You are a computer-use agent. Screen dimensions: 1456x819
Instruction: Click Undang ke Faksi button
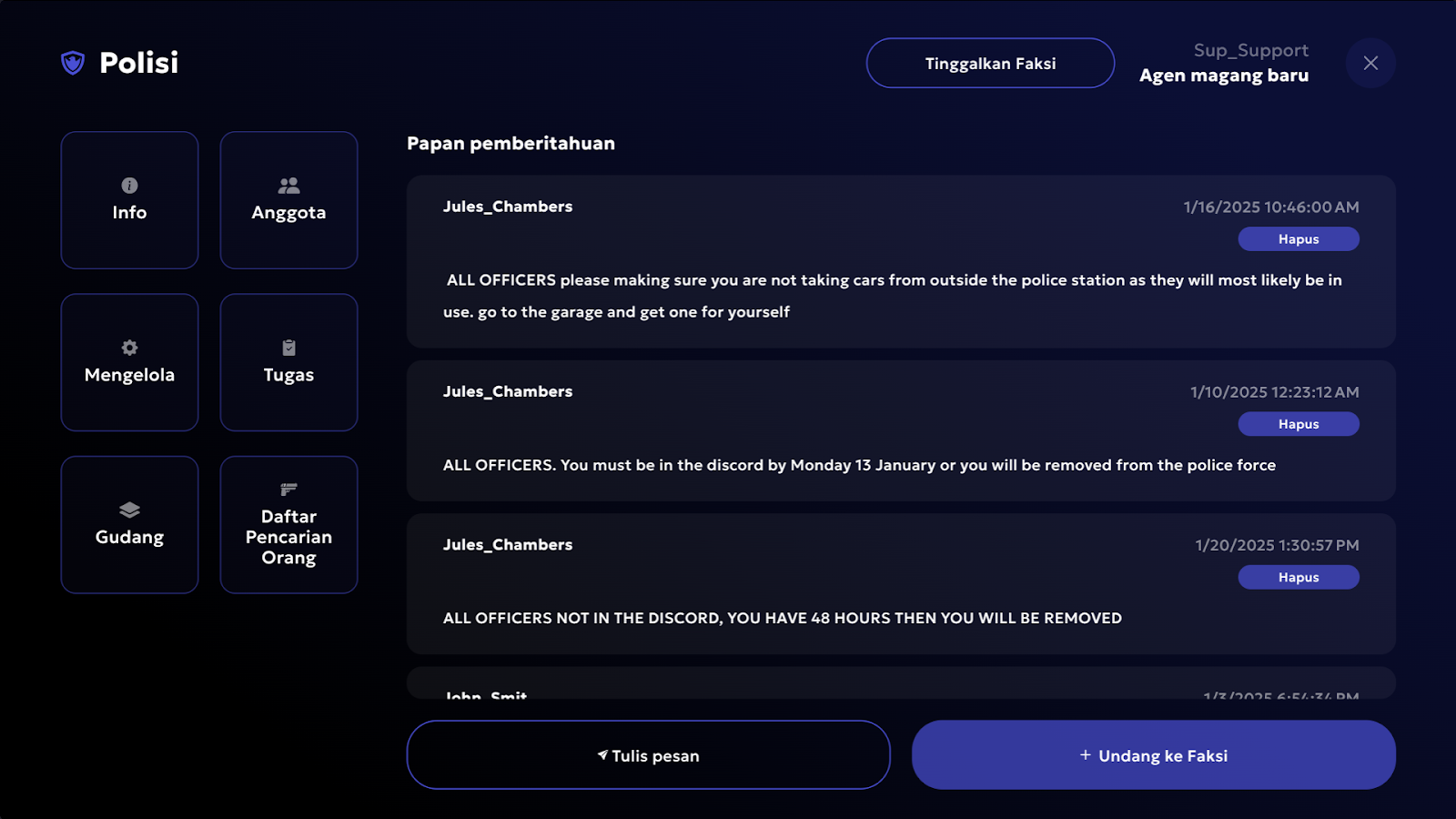[1154, 755]
